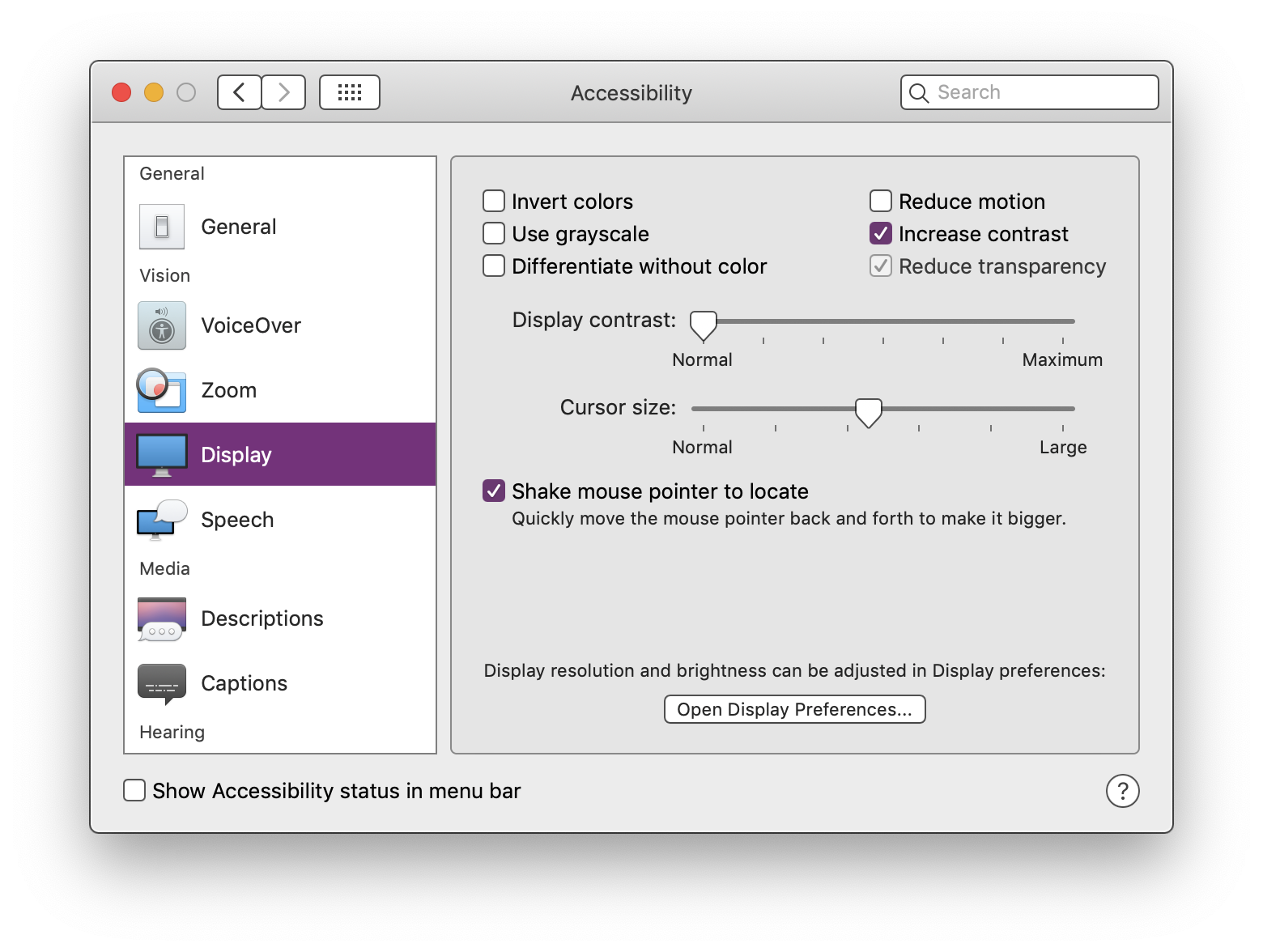Click in the Search field

[1030, 92]
